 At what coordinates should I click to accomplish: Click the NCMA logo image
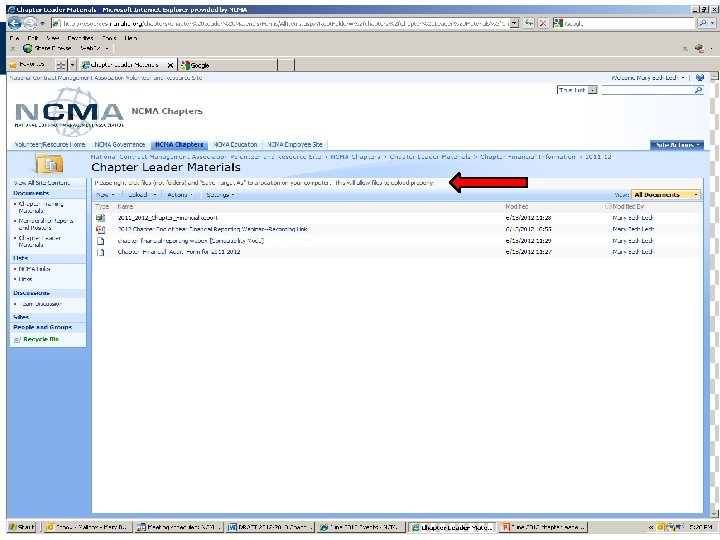point(69,112)
